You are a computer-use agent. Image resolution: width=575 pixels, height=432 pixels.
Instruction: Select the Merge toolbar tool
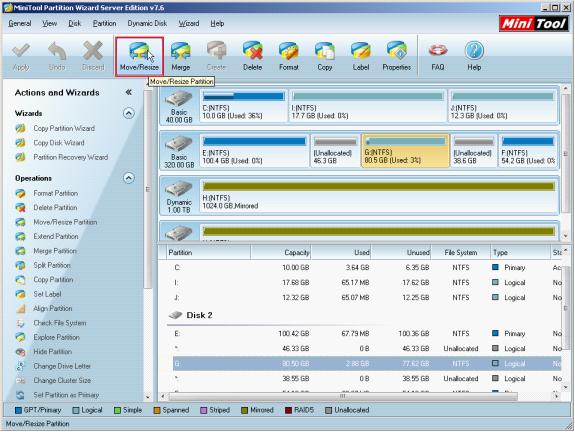tap(180, 56)
